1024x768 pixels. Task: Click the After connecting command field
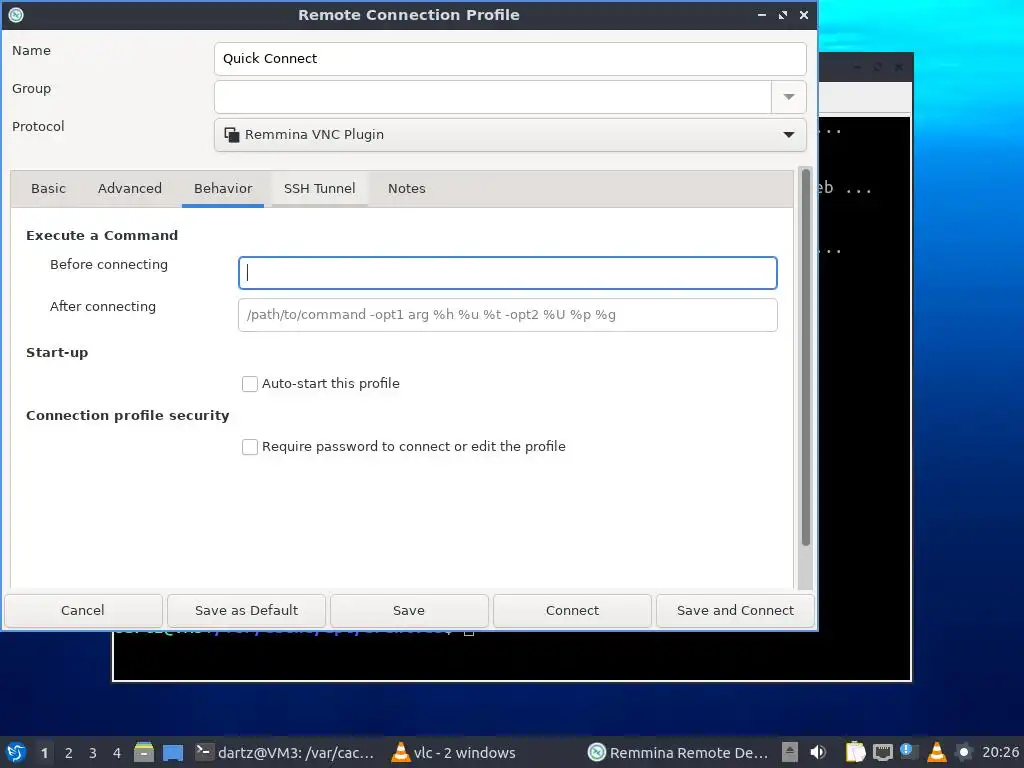pyautogui.click(x=507, y=315)
